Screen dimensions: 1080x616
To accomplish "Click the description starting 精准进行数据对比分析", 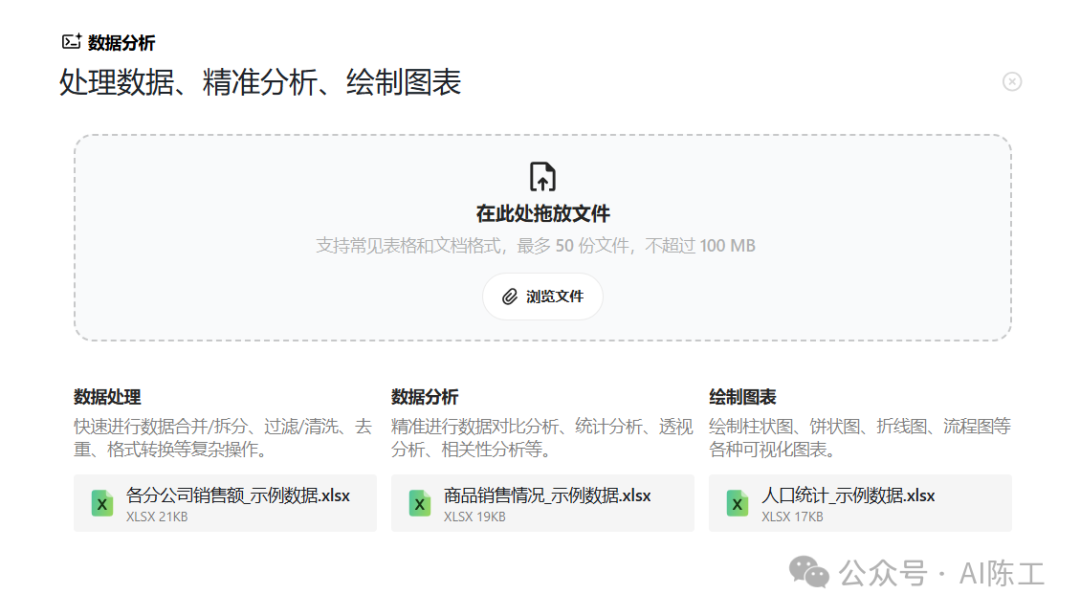I will [x=542, y=438].
